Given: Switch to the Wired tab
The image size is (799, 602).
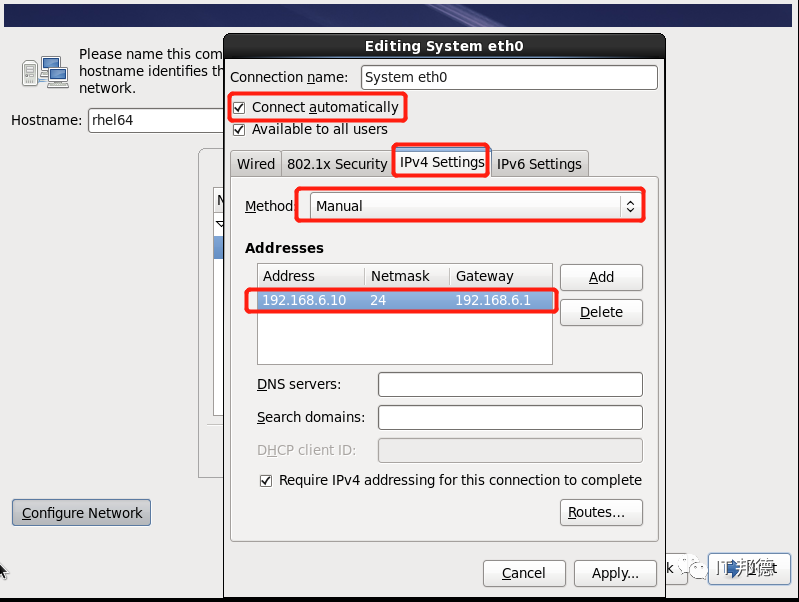Looking at the screenshot, I should tap(256, 164).
